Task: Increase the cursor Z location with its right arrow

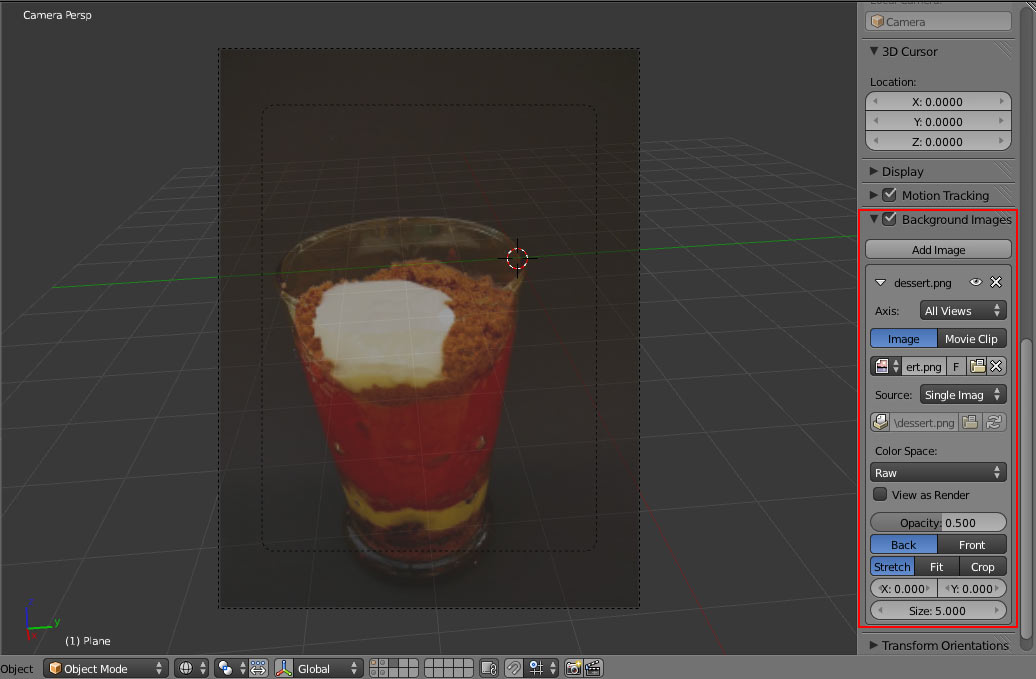Action: point(1002,141)
